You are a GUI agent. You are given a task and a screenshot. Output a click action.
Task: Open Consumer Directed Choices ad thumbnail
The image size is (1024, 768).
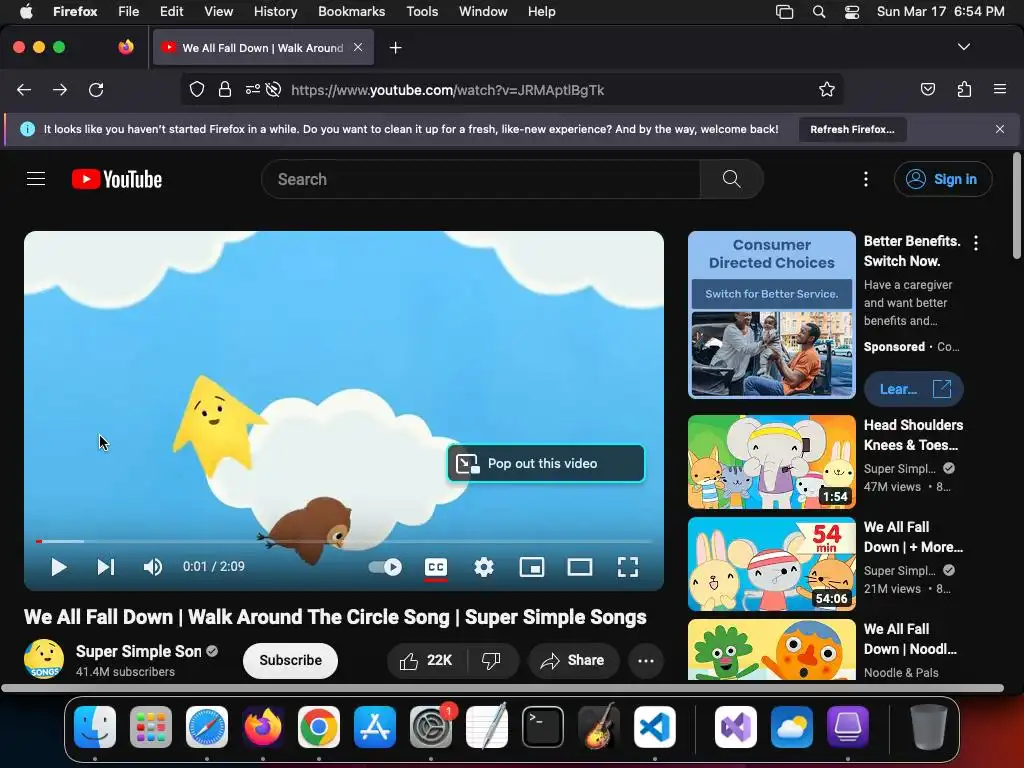tap(772, 315)
